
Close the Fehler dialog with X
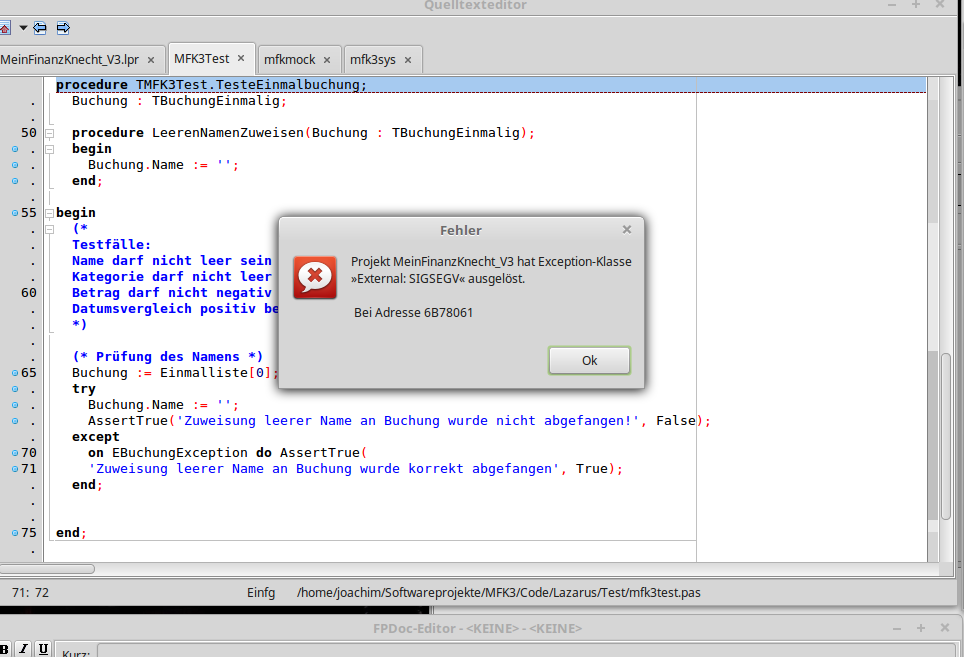[627, 229]
